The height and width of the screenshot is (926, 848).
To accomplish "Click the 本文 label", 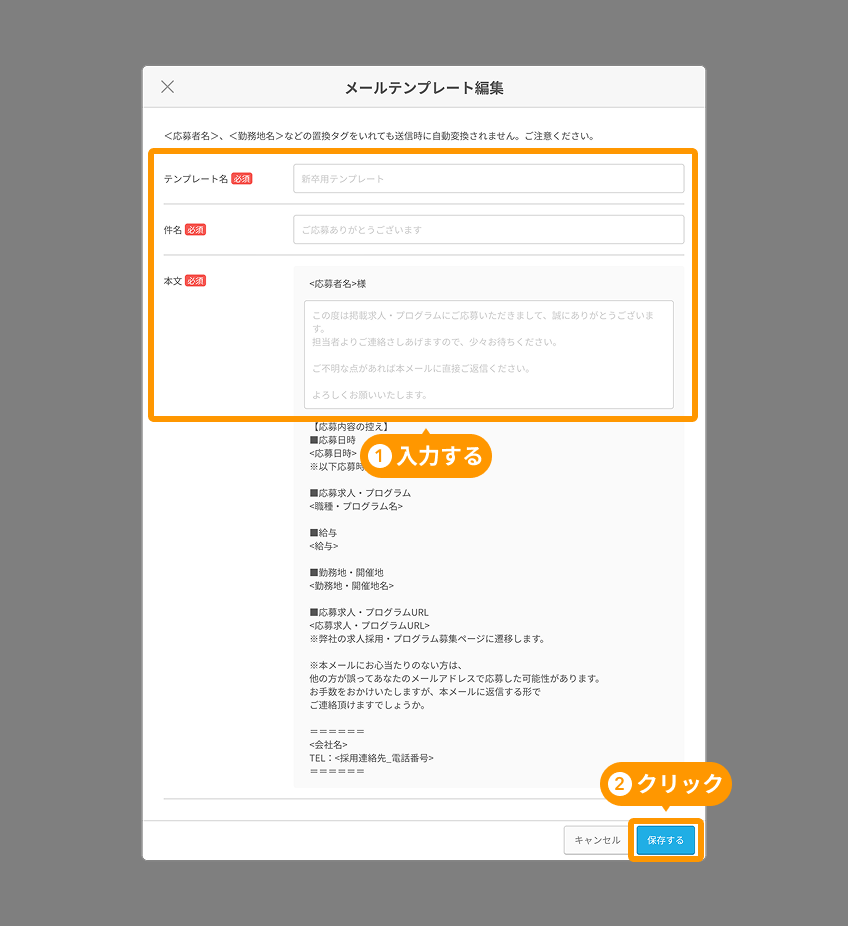I will coord(172,281).
